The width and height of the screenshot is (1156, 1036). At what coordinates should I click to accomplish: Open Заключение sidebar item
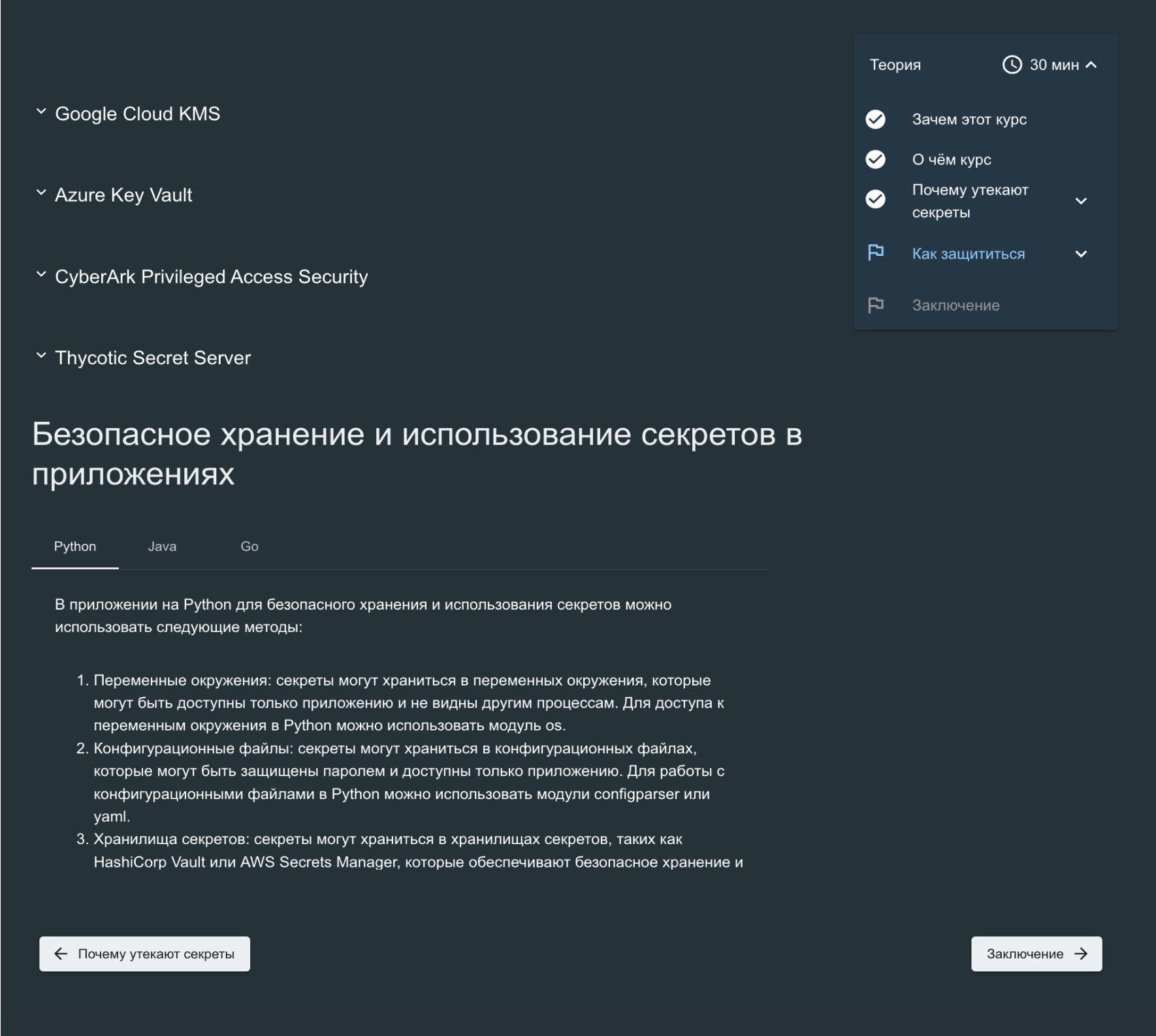tap(955, 305)
